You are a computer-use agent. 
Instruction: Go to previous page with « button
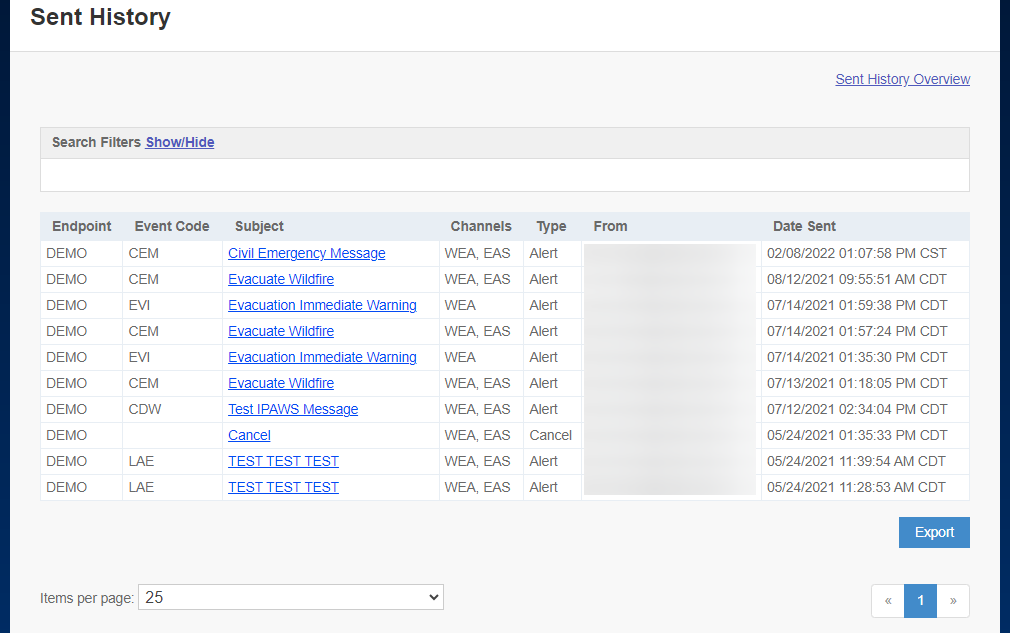click(x=888, y=601)
